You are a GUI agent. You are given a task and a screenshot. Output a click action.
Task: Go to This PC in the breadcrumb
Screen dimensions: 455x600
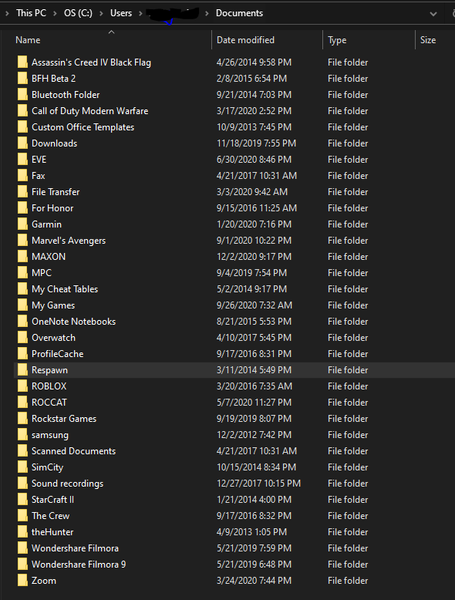[31, 13]
